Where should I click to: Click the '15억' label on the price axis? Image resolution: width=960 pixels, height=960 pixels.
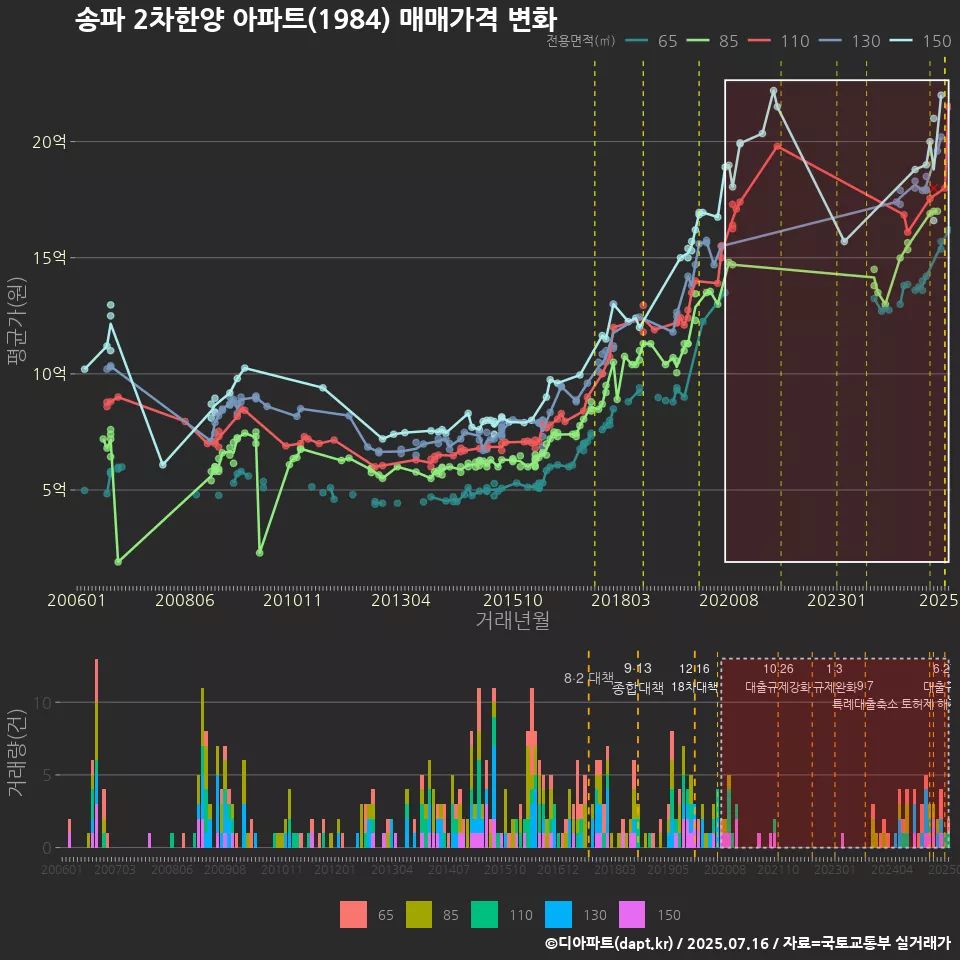point(49,257)
